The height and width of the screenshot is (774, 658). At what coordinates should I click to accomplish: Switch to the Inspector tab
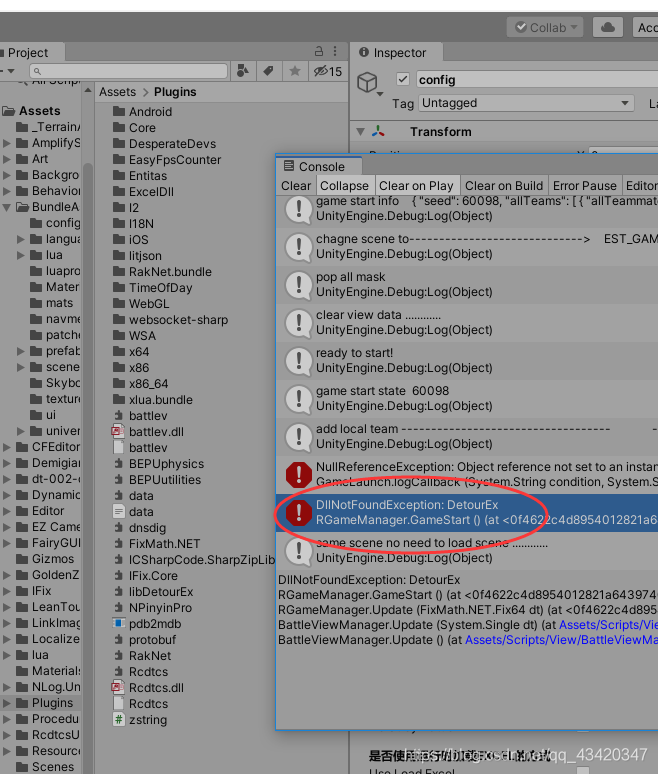396,52
